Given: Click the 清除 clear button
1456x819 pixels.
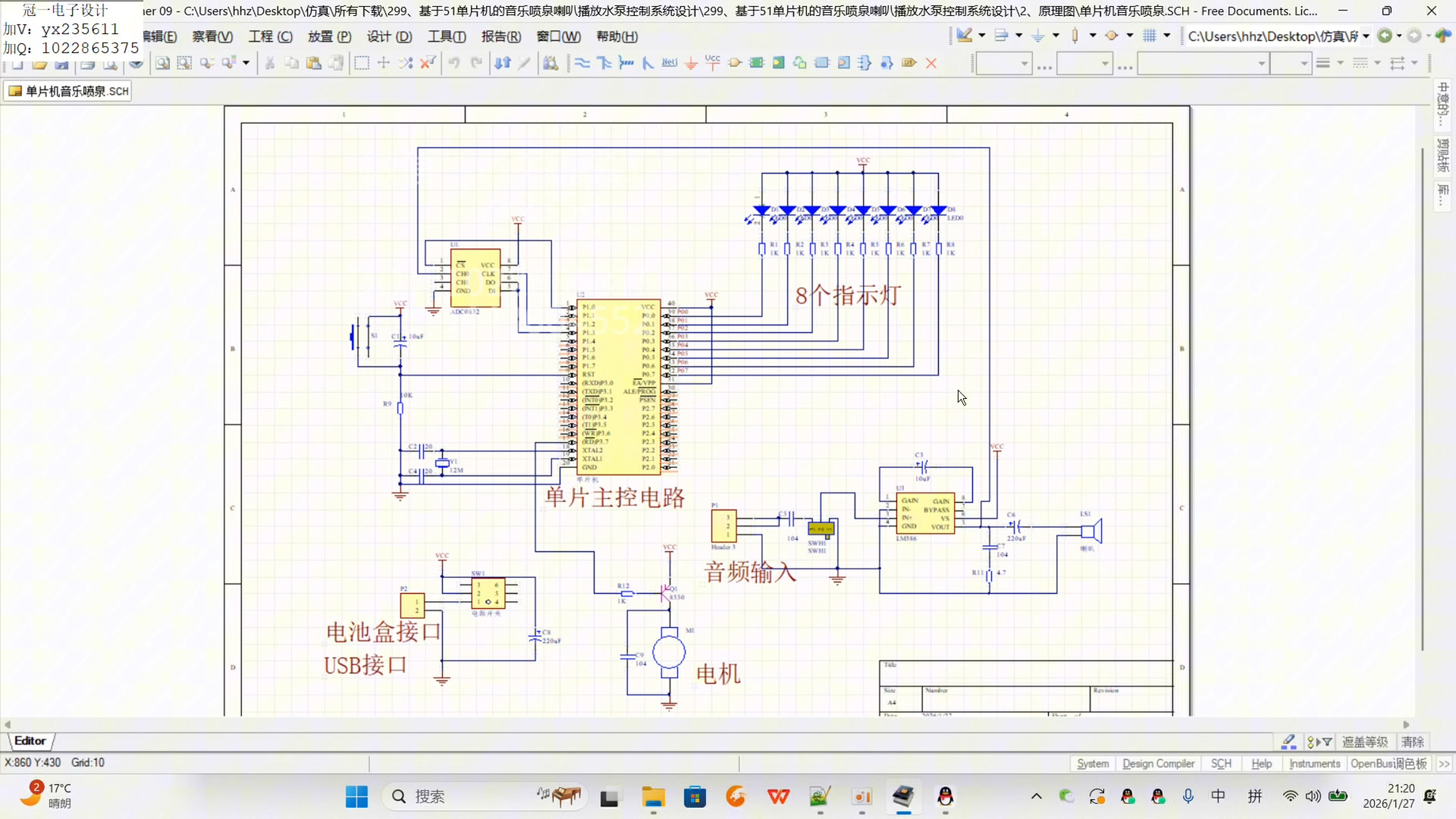Looking at the screenshot, I should (1412, 742).
